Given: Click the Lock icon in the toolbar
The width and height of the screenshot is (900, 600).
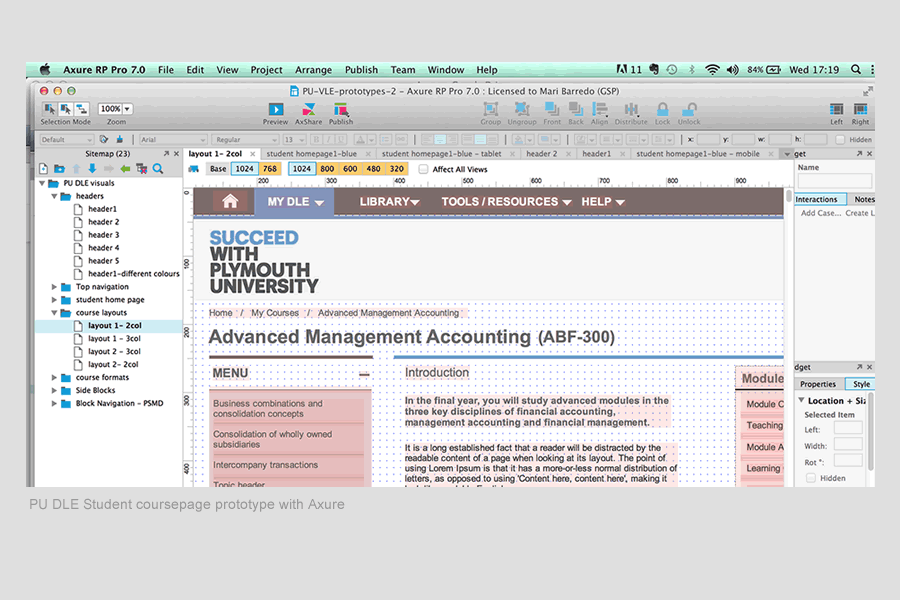Looking at the screenshot, I should [x=662, y=109].
